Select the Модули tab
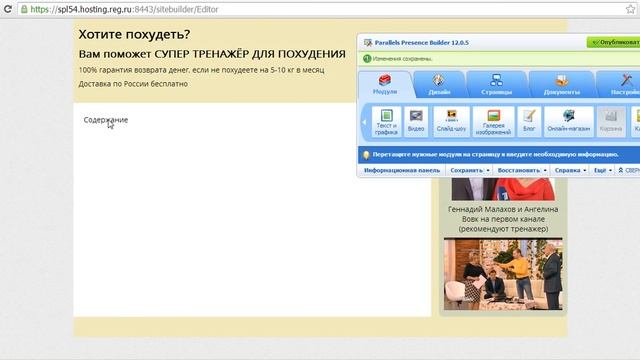Viewport: 640px width, 360px height. [385, 85]
